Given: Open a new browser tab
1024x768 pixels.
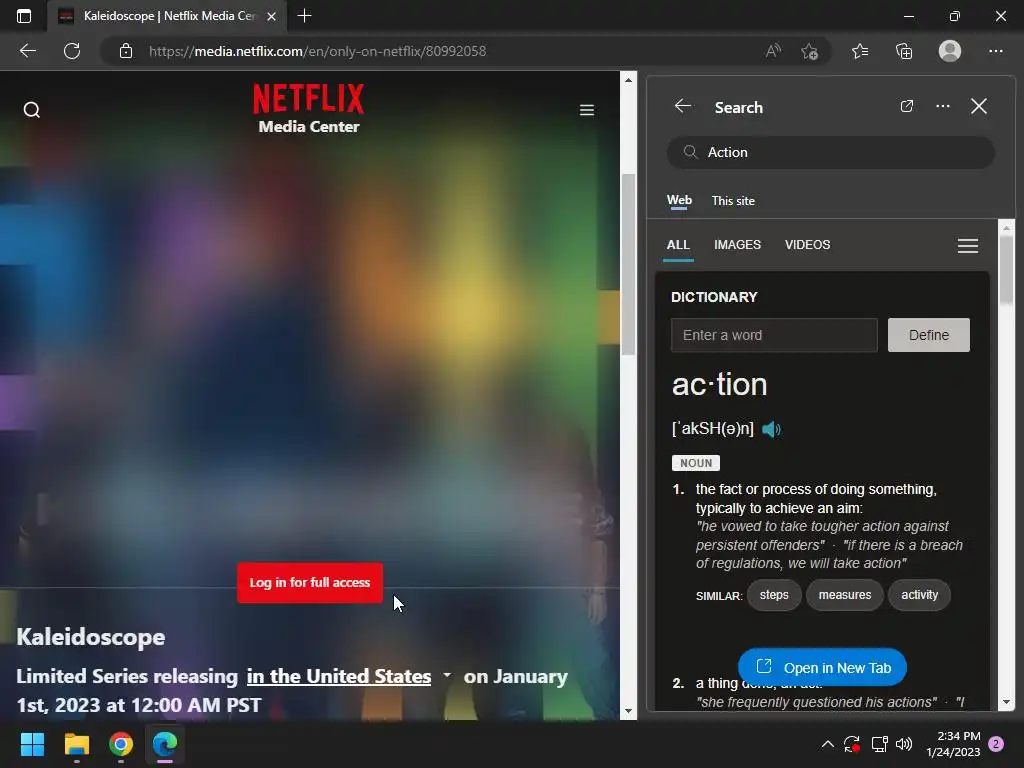Looking at the screenshot, I should click(304, 16).
